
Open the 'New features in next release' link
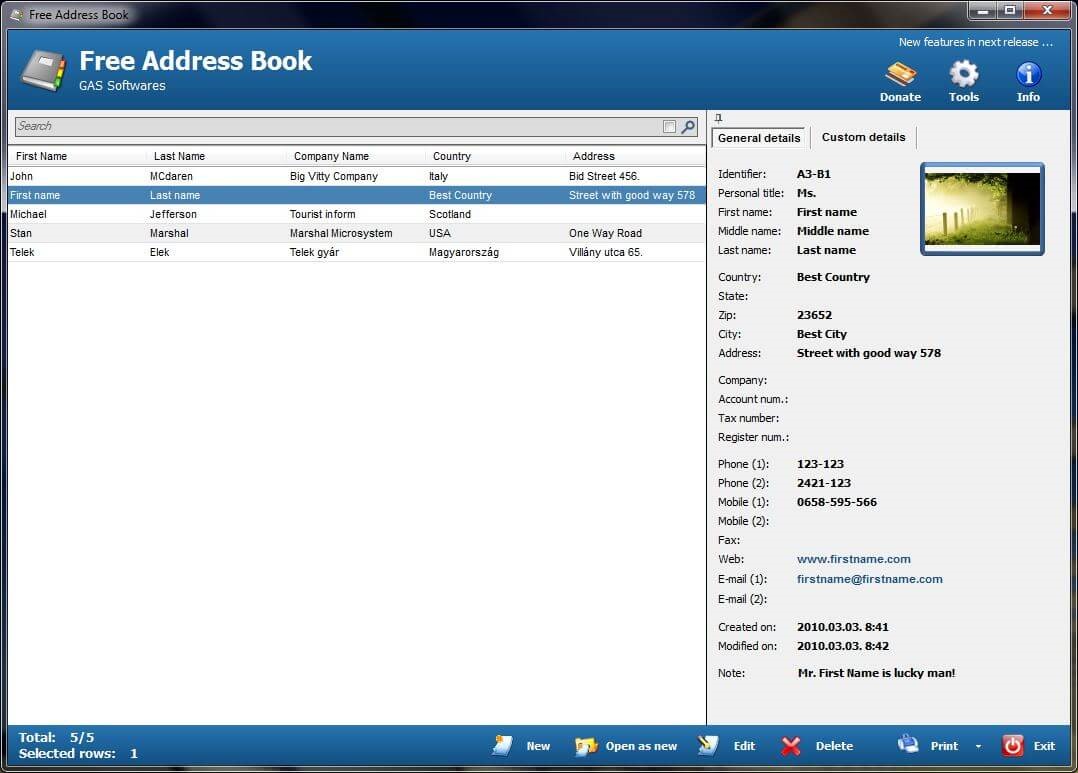click(975, 42)
